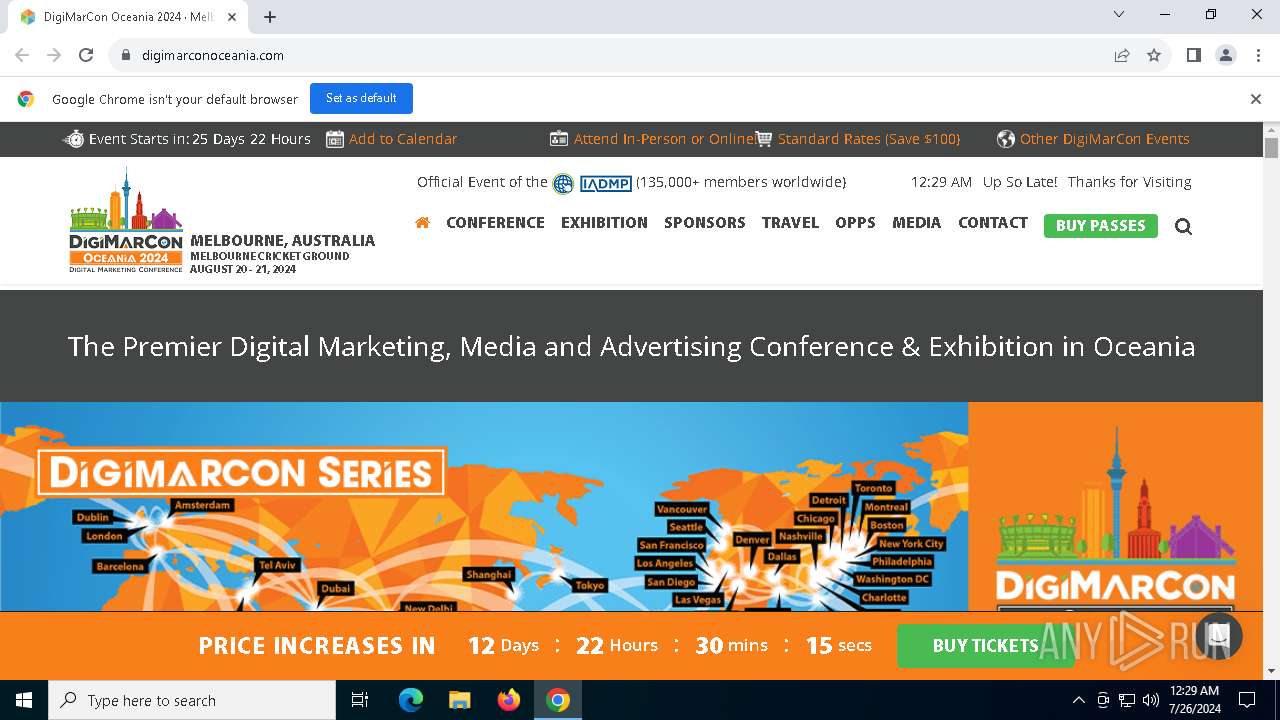
Task: Click the Add to Calendar link
Action: click(403, 139)
